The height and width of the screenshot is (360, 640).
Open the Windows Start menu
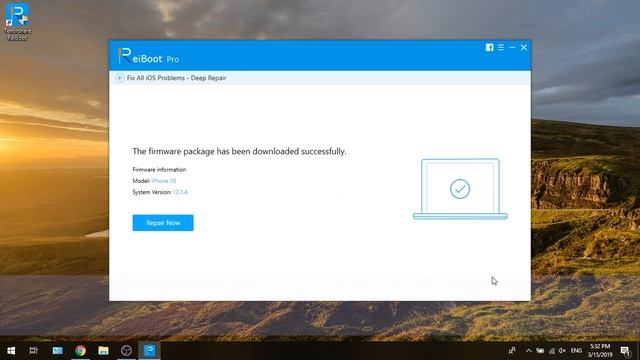pos(11,351)
